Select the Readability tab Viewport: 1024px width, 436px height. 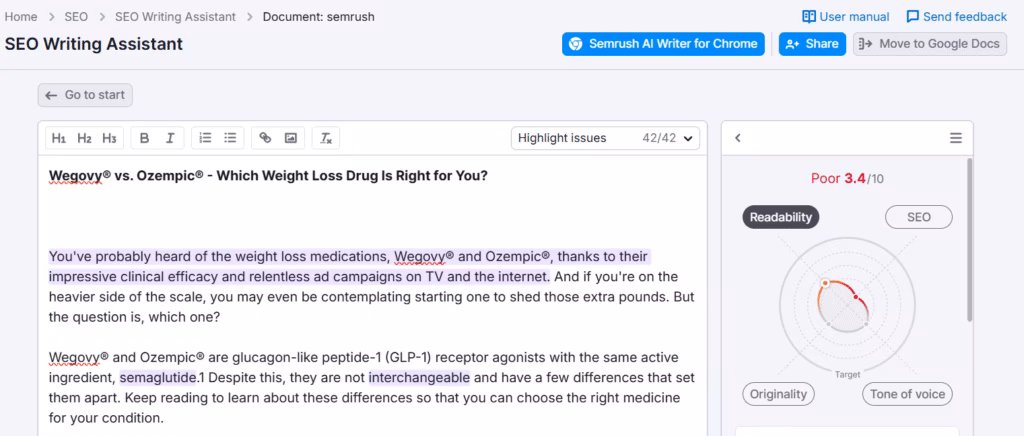[x=781, y=217]
